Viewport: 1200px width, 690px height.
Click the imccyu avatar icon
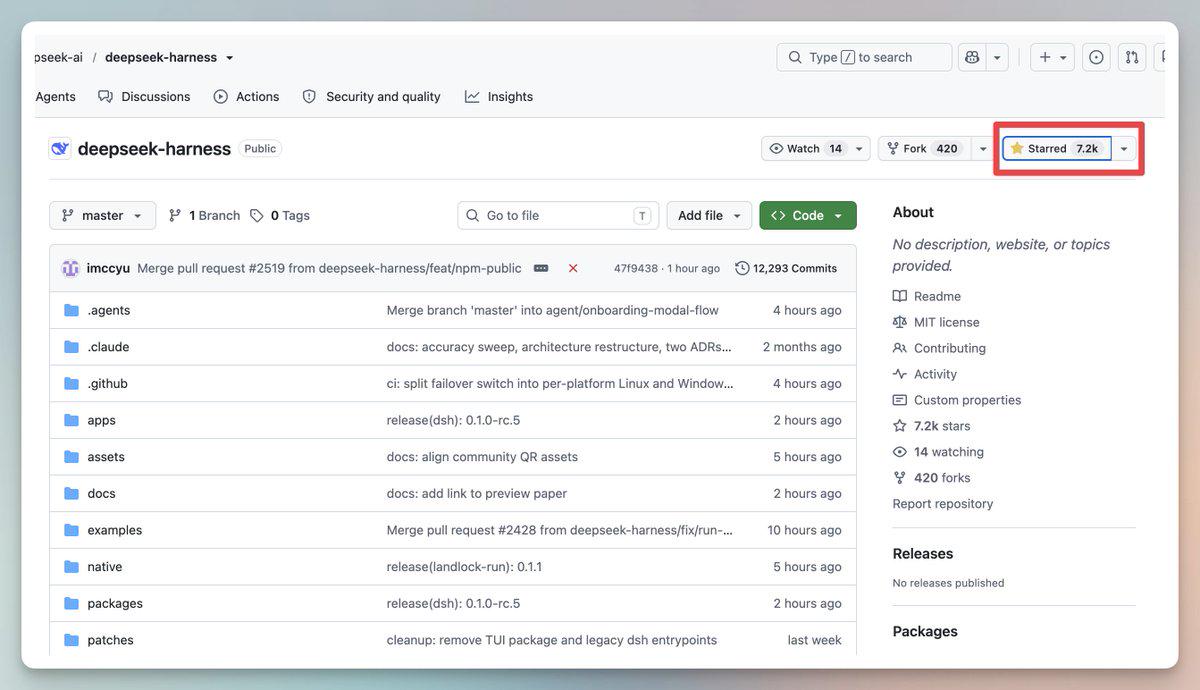coord(70,268)
